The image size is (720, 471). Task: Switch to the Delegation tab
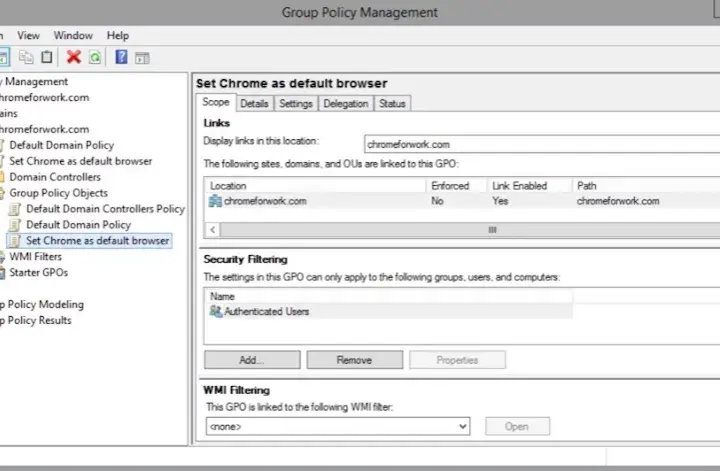click(346, 103)
